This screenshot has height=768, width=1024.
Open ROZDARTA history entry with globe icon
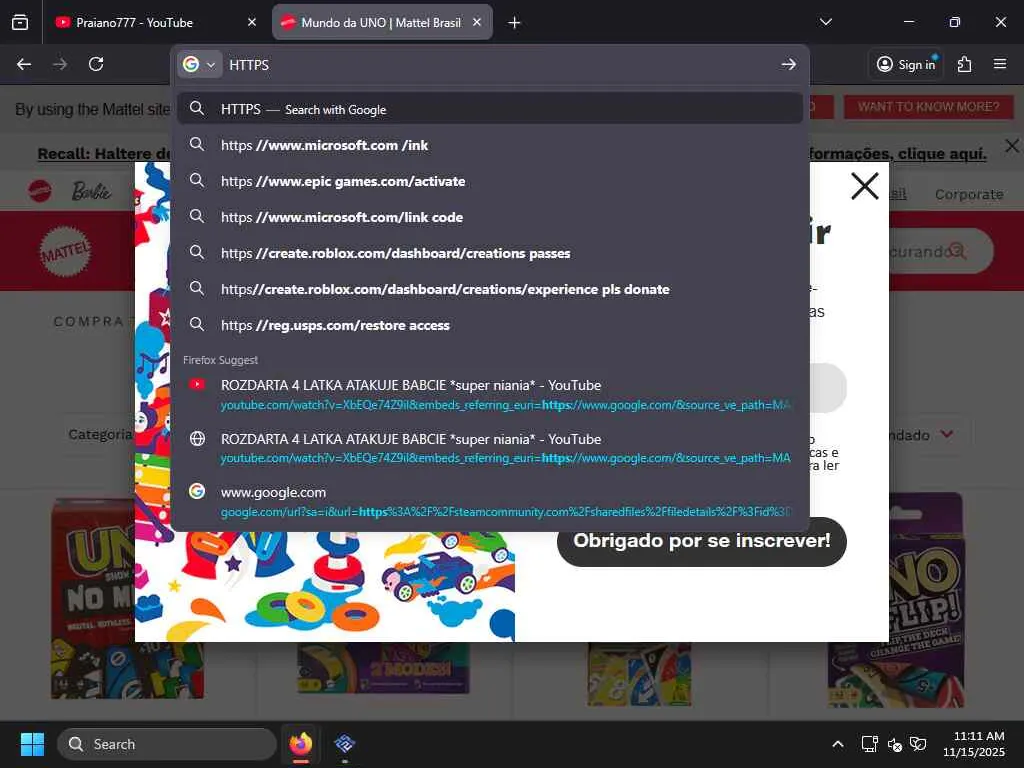click(490, 448)
